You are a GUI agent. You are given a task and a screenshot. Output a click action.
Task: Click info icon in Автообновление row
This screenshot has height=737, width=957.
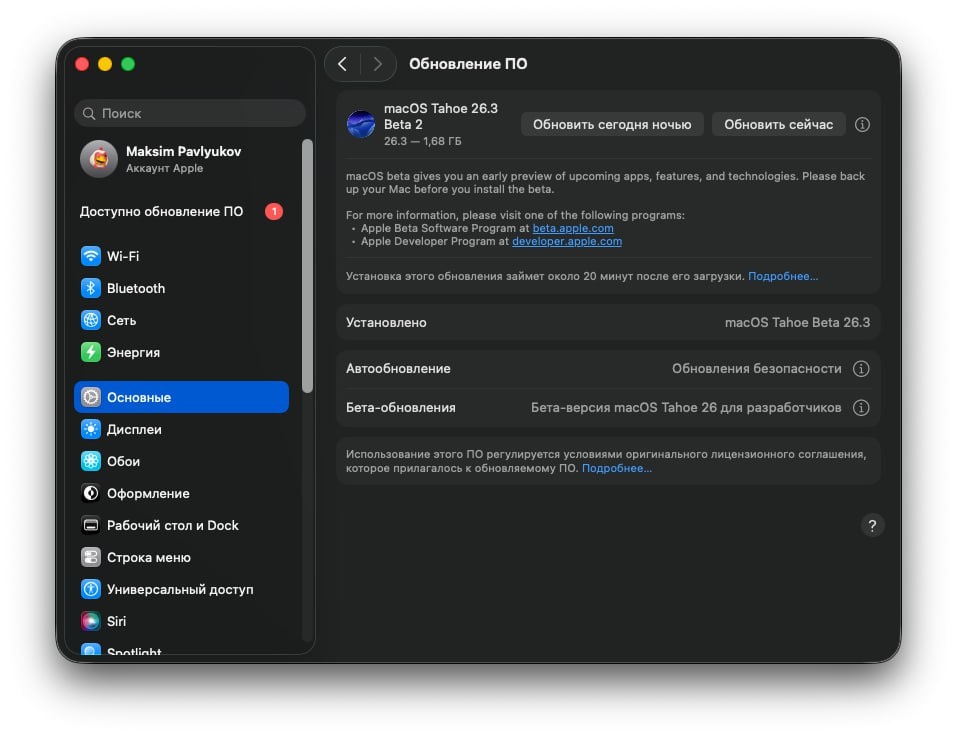pyautogui.click(x=861, y=368)
